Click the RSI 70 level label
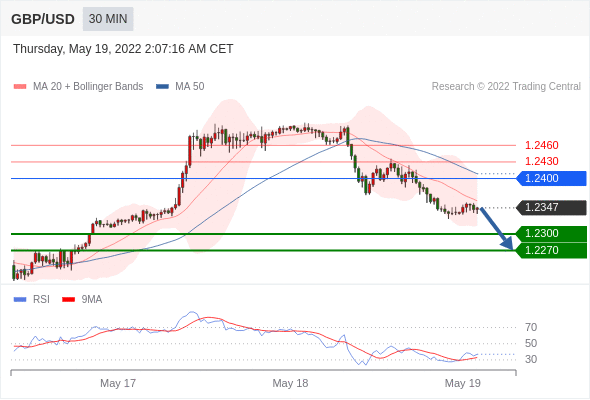The image size is (590, 400). pyautogui.click(x=531, y=327)
